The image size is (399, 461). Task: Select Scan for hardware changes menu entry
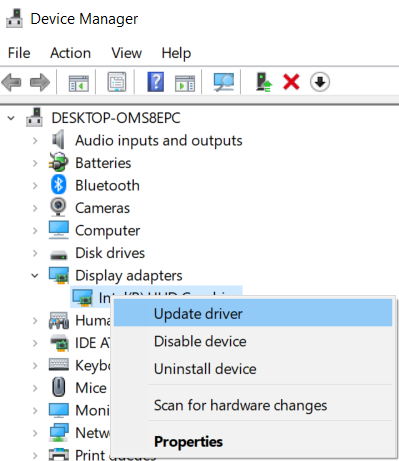point(253,405)
